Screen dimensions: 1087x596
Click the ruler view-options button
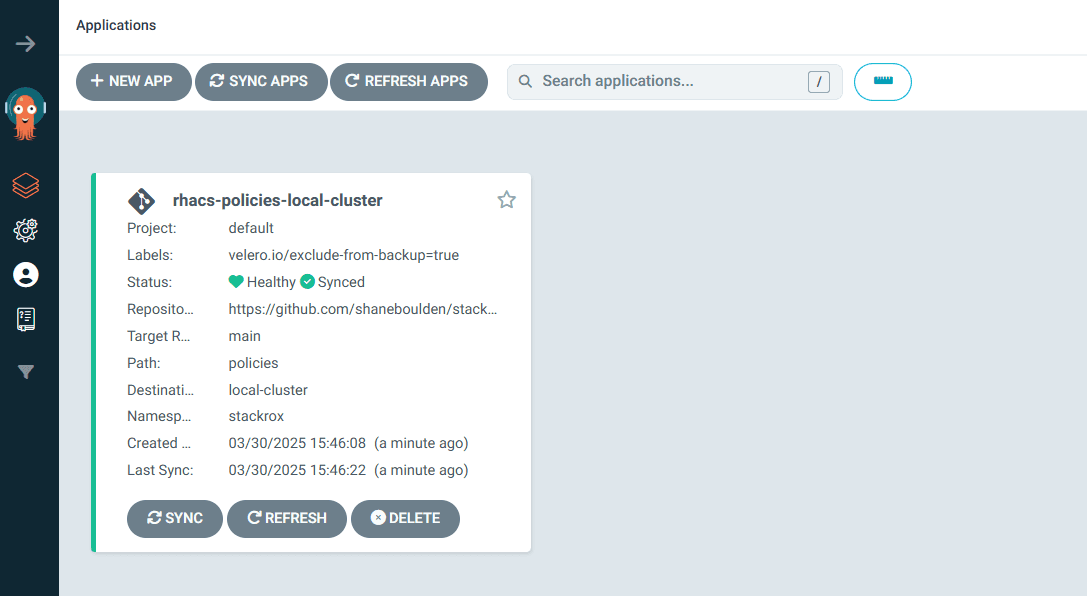point(882,82)
